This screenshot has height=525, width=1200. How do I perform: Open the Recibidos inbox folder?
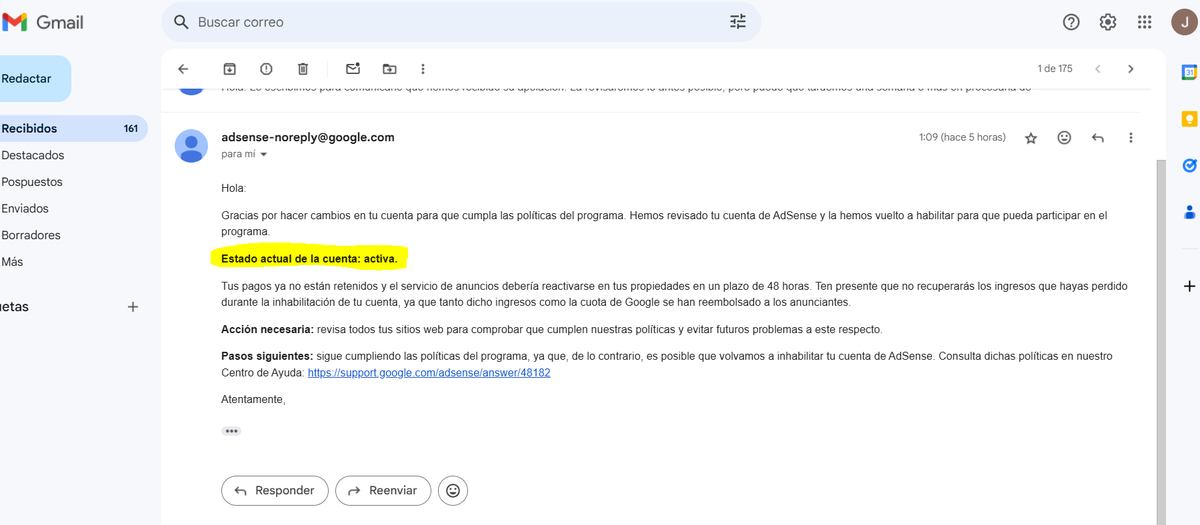click(72, 128)
